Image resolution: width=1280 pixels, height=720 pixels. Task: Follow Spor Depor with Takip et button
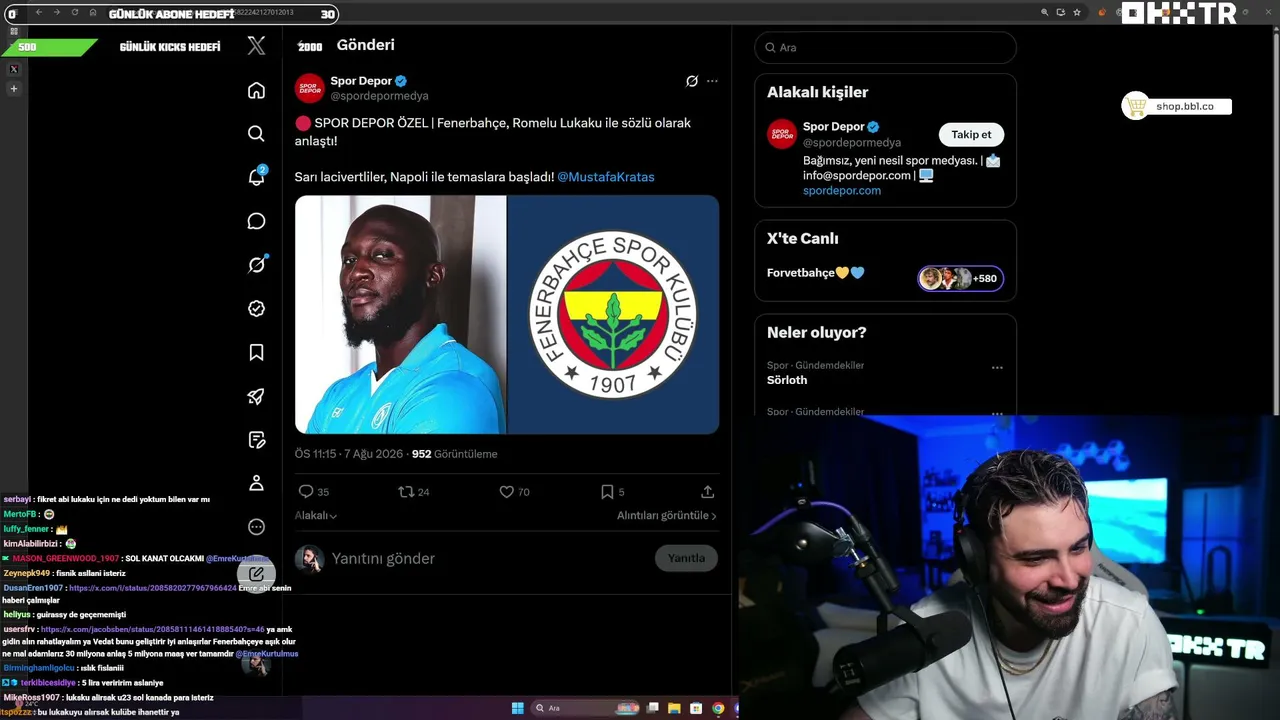click(x=971, y=135)
